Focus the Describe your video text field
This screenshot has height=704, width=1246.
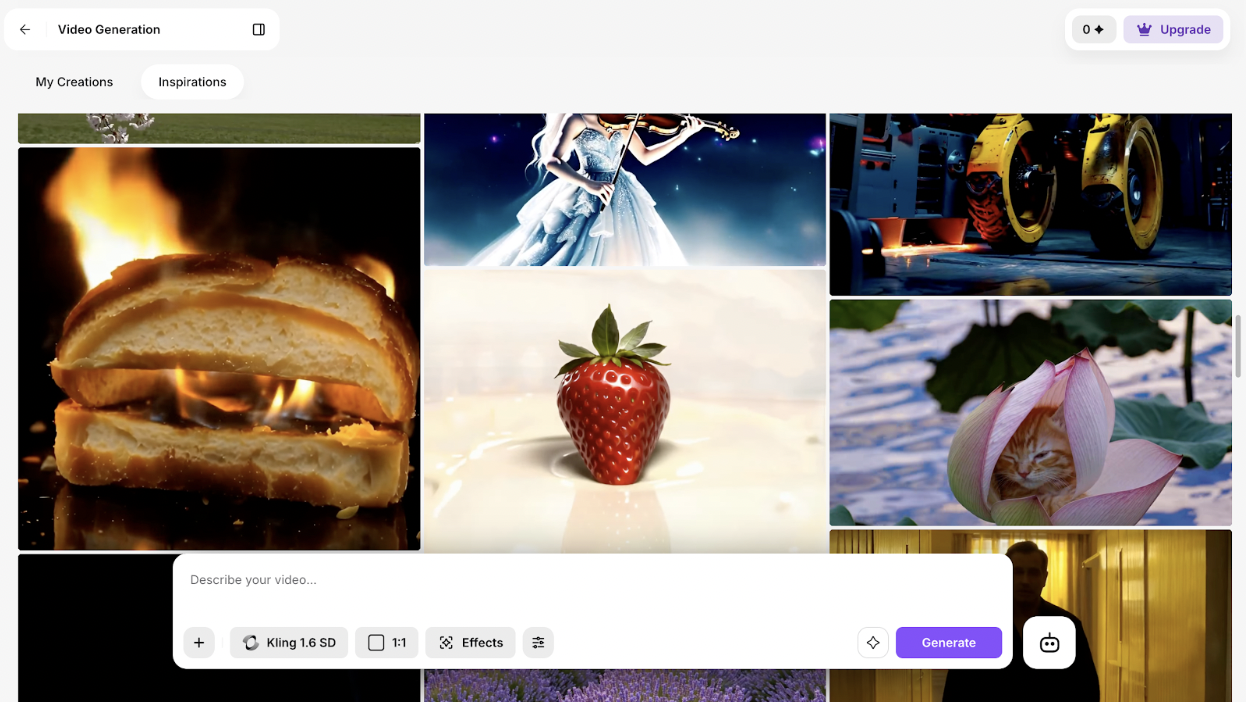[590, 580]
